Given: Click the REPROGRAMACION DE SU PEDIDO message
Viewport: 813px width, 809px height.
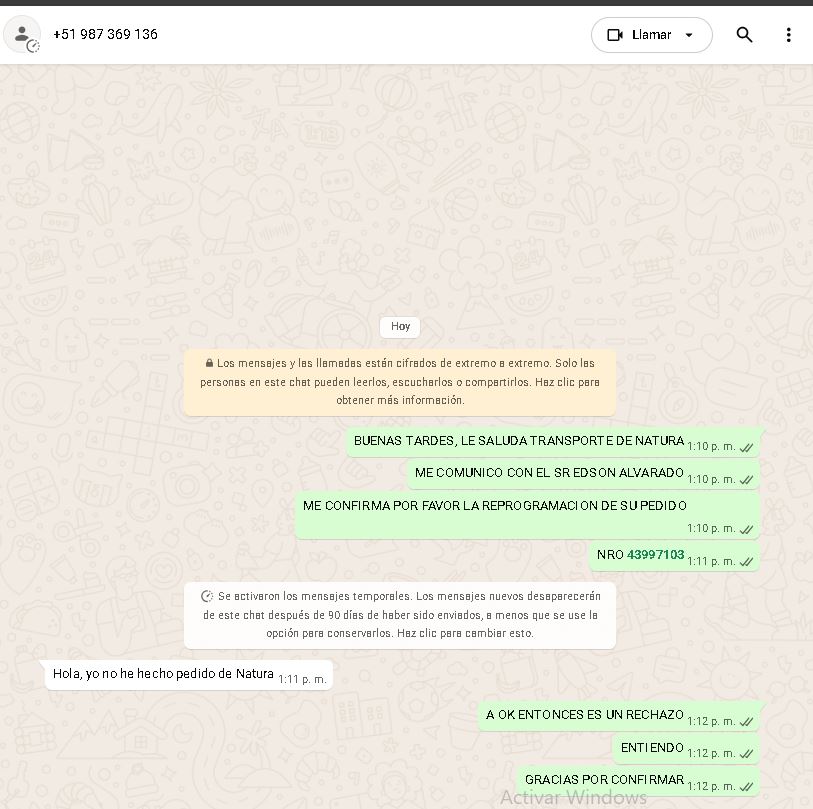Looking at the screenshot, I should click(494, 506).
